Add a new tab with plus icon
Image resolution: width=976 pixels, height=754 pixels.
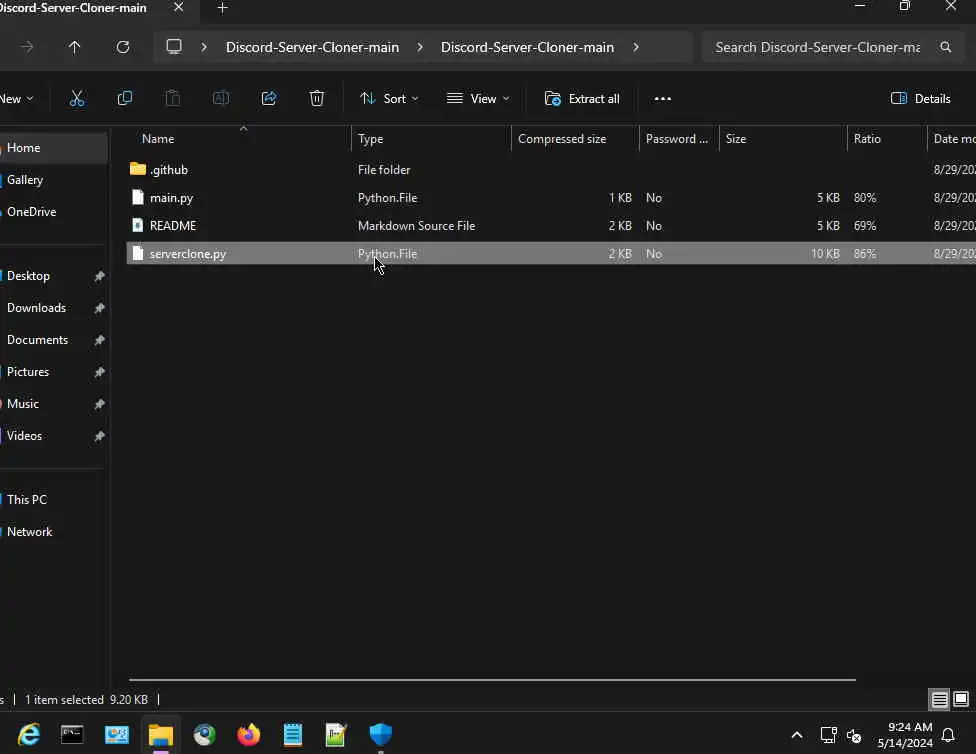[222, 8]
